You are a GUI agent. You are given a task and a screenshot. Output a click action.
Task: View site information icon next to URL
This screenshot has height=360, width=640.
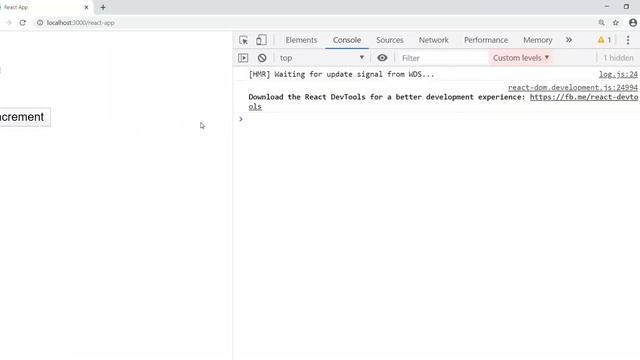click(40, 23)
